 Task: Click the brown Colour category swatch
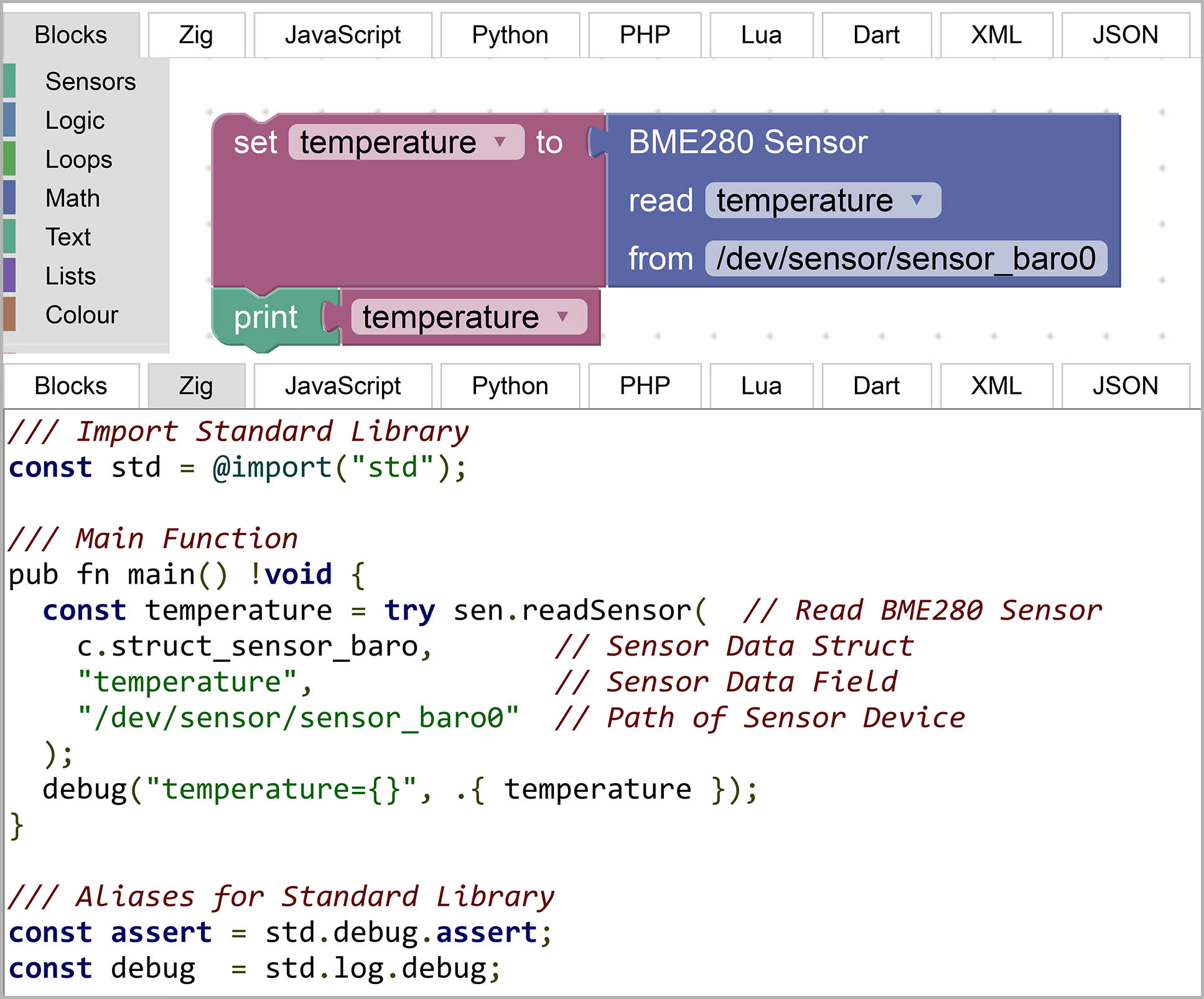[9, 314]
